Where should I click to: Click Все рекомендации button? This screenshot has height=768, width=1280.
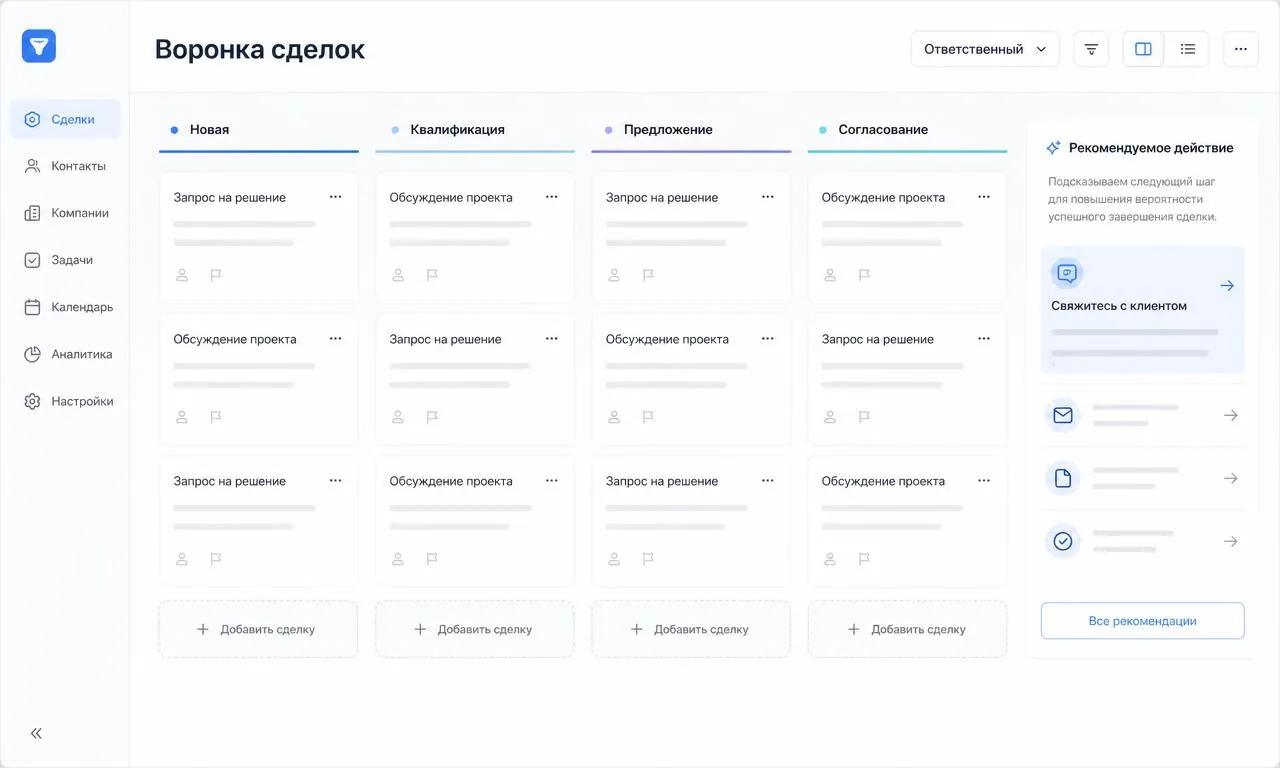pos(1142,621)
